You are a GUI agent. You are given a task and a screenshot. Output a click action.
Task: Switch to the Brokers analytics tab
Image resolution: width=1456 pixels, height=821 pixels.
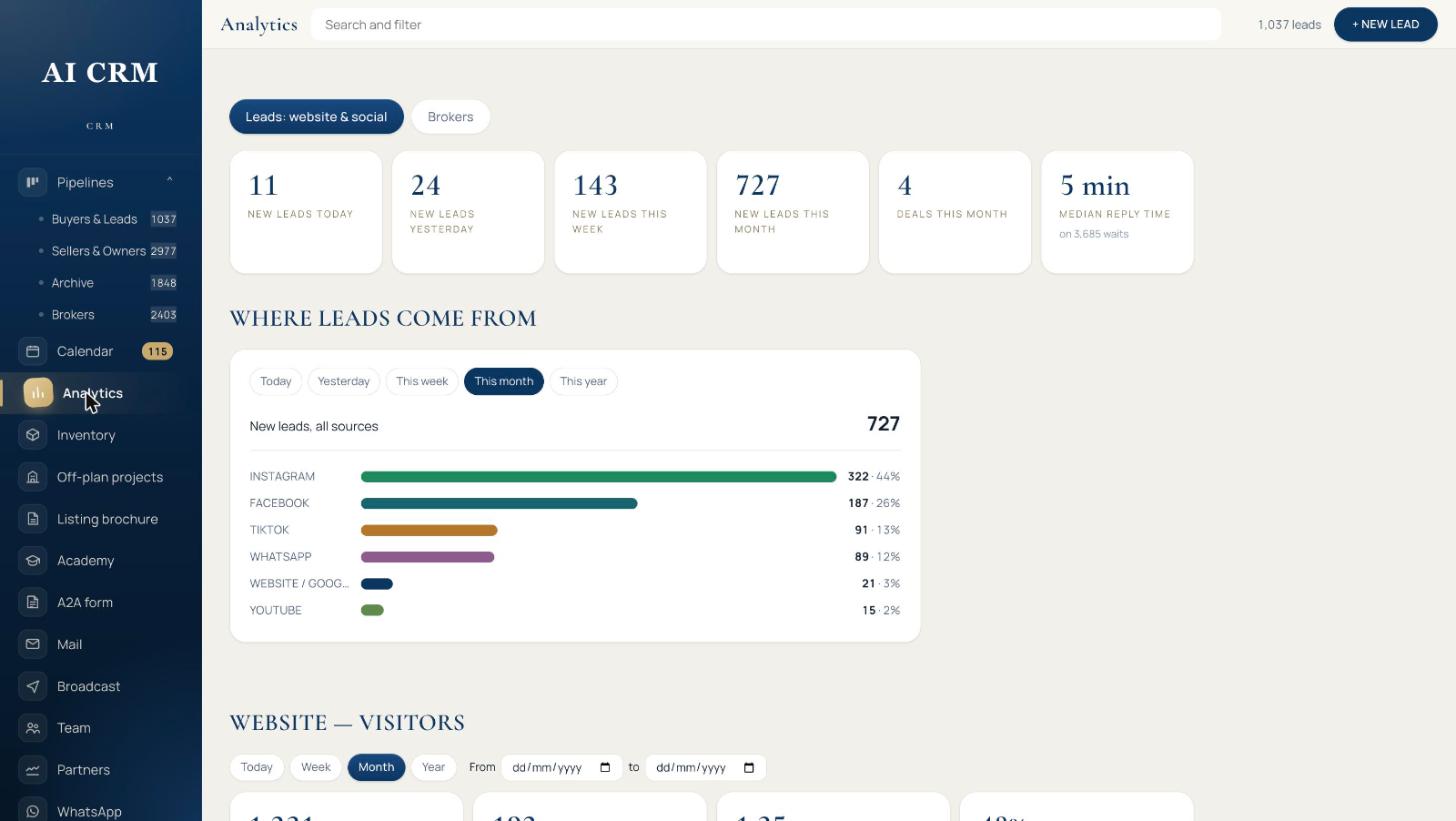[450, 117]
